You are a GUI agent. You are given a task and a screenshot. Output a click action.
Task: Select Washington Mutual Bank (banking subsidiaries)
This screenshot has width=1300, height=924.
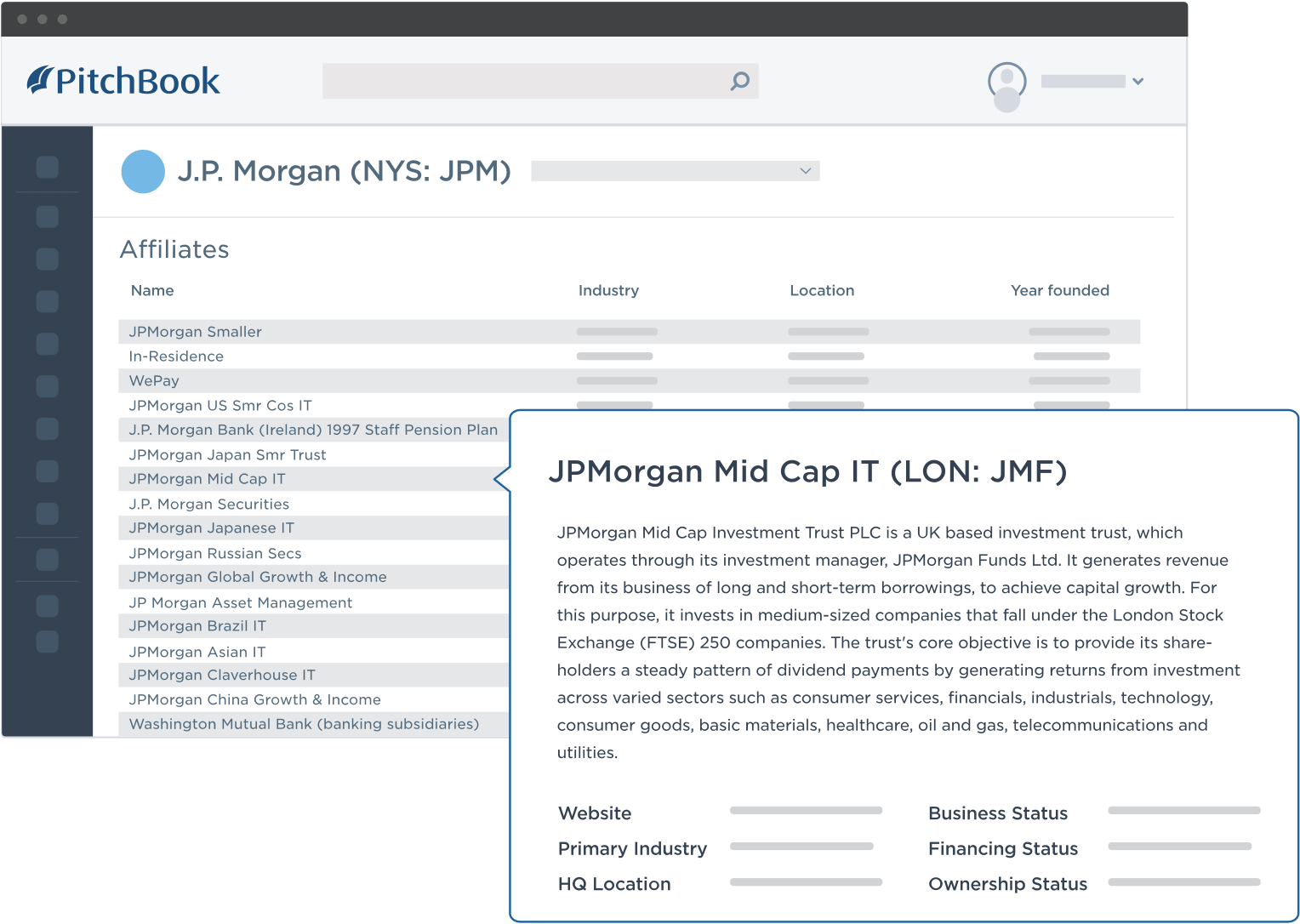pyautogui.click(x=313, y=724)
